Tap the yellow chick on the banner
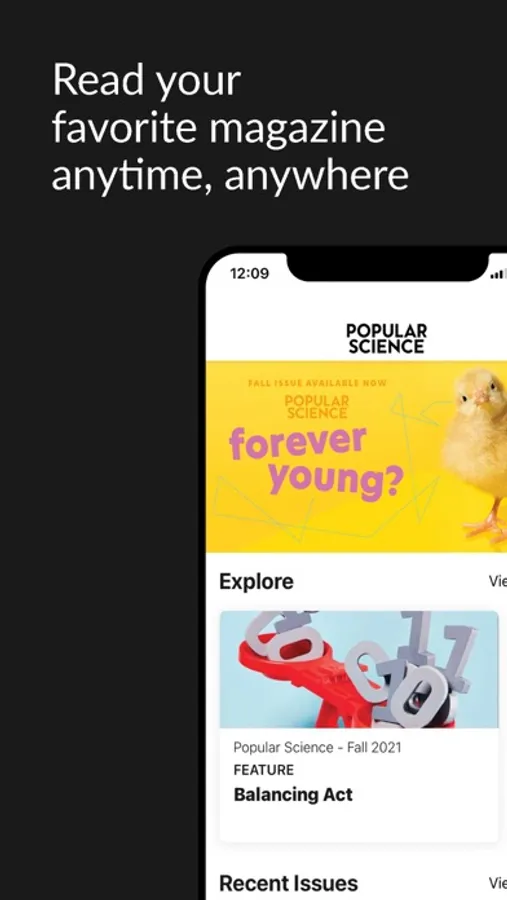Screen dimensions: 507x900 click(477, 453)
